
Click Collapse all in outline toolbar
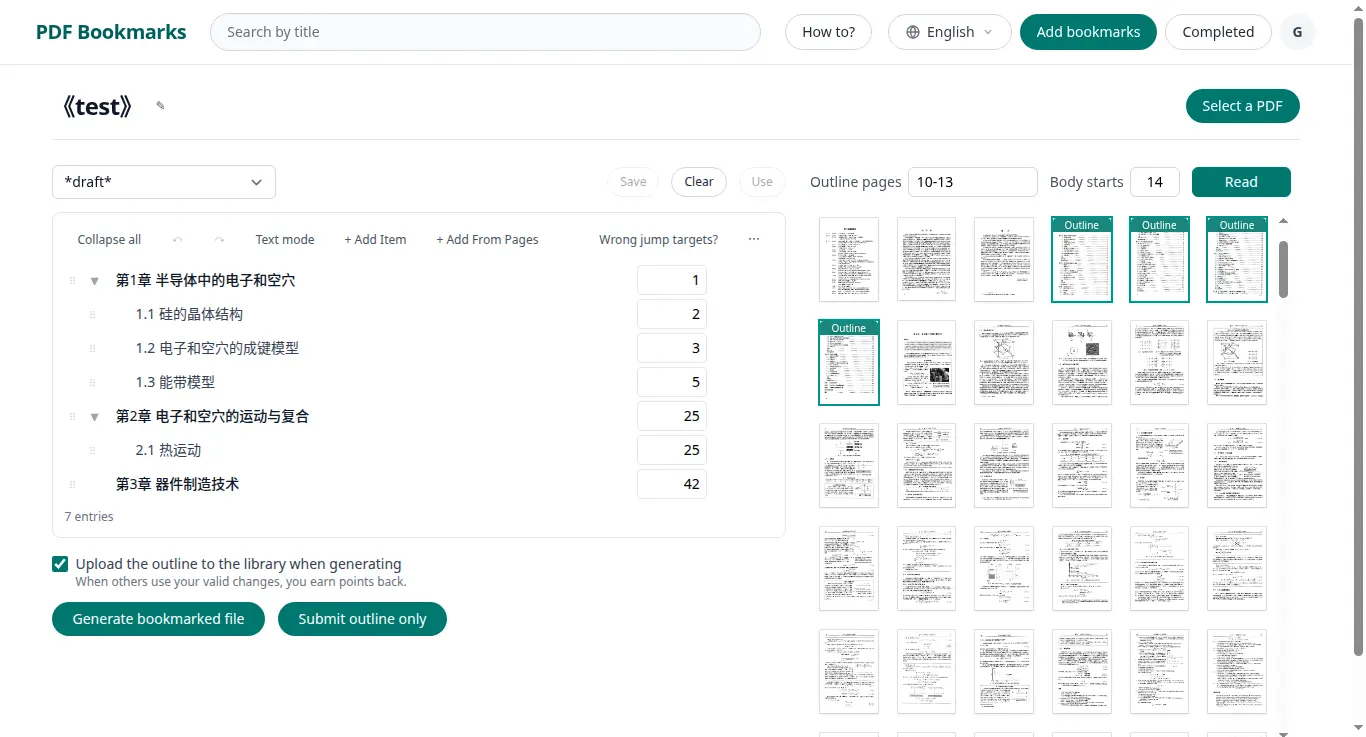(x=109, y=240)
